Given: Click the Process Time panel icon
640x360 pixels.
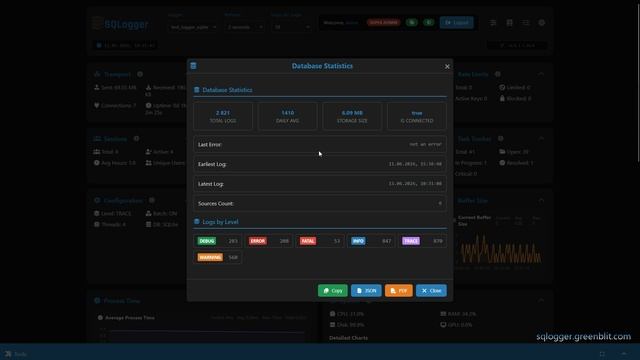Looking at the screenshot, I should pyautogui.click(x=97, y=301).
